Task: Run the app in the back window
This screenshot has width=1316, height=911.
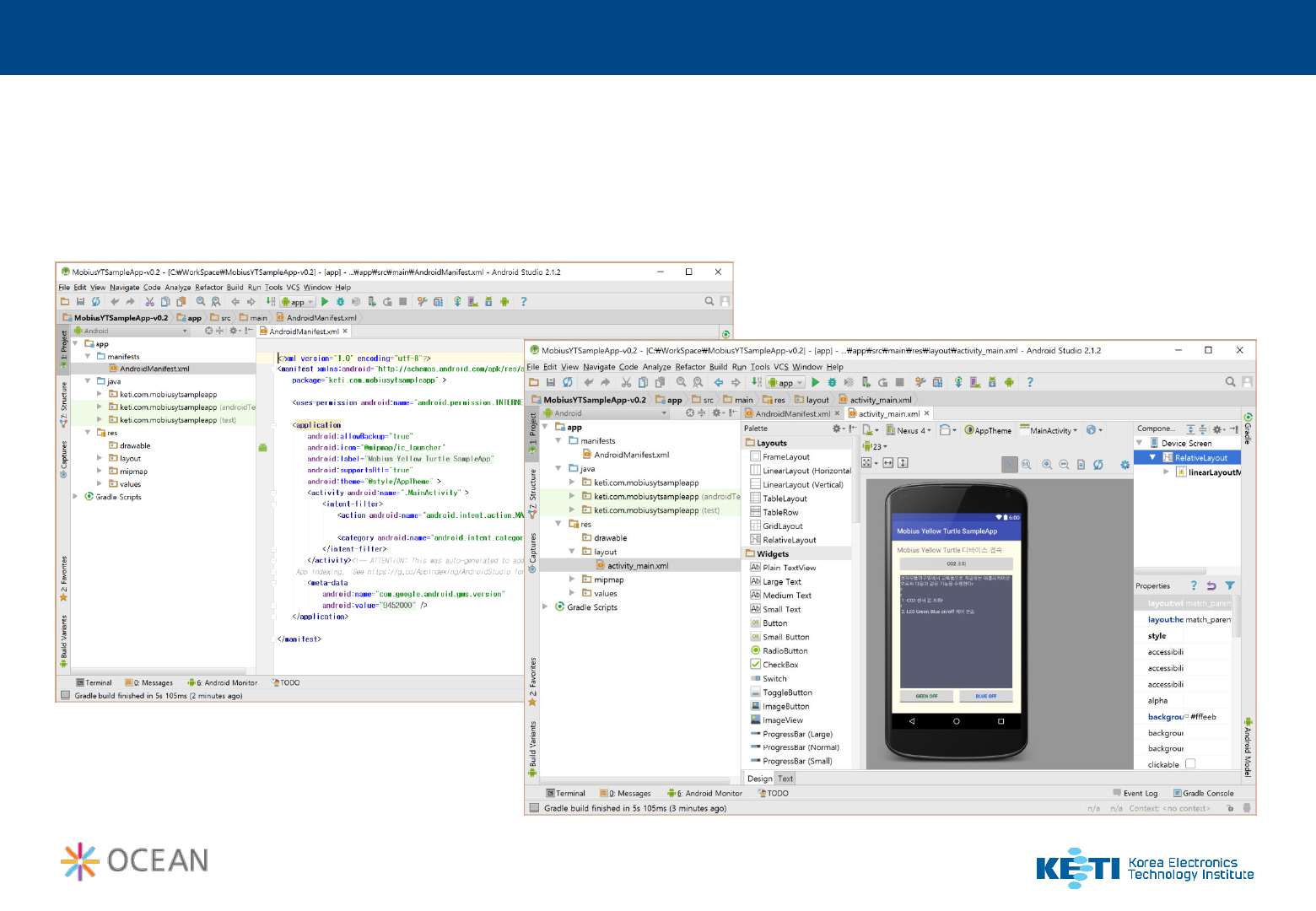Action: tap(325, 302)
